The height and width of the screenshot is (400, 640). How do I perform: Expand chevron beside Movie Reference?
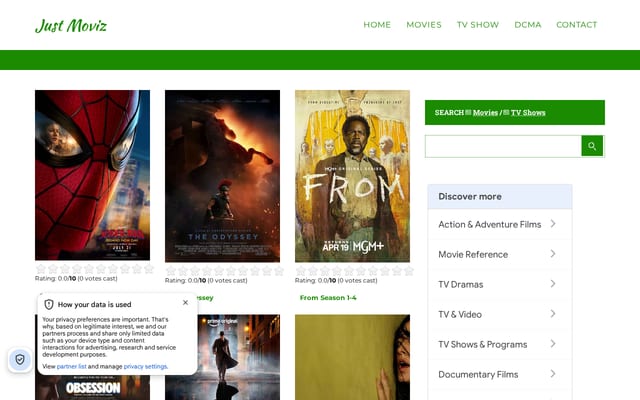[553, 254]
